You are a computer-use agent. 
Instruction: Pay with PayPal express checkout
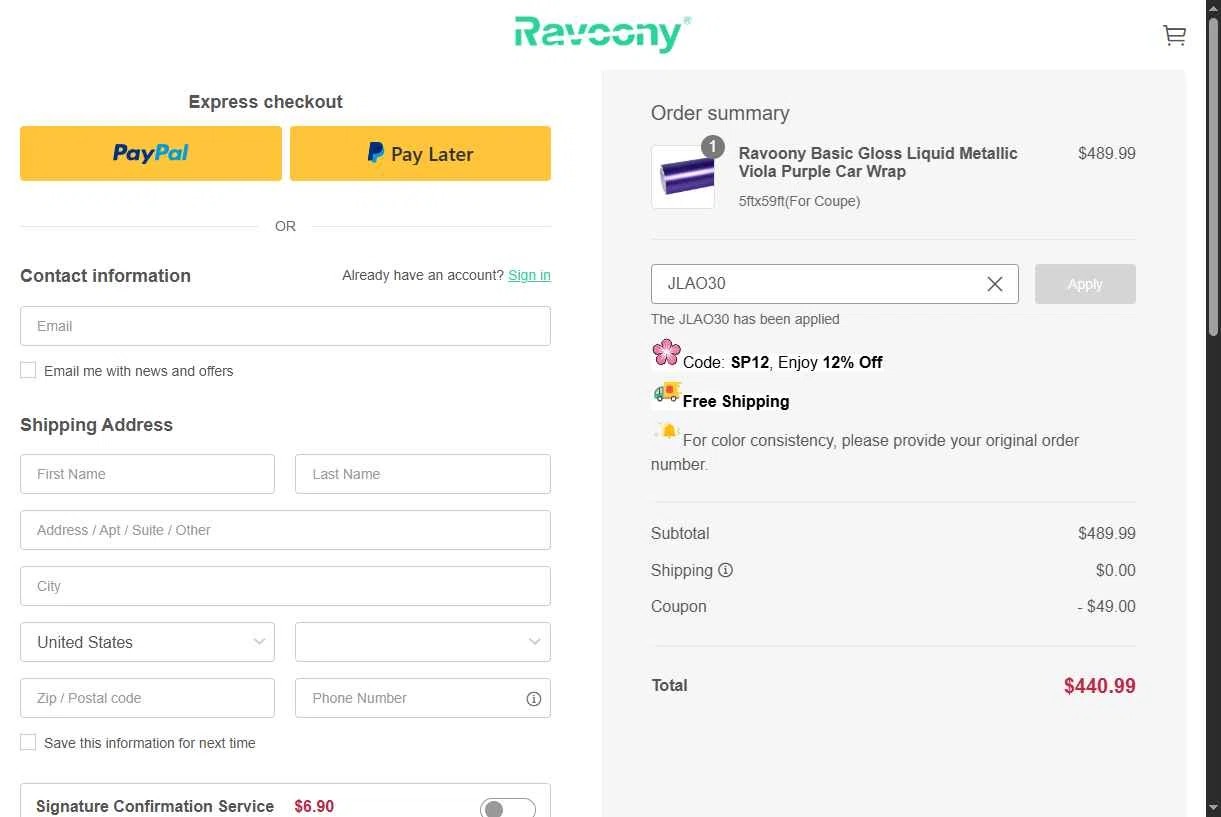point(151,153)
